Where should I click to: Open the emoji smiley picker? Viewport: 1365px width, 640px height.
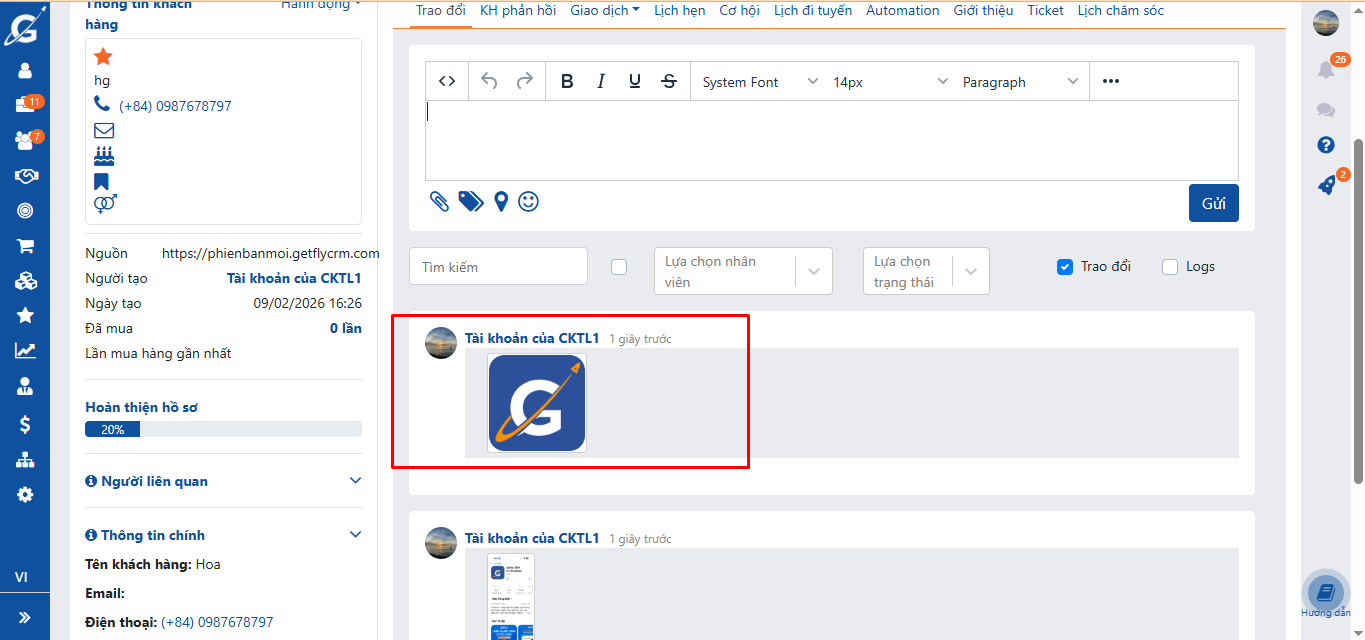pos(528,202)
